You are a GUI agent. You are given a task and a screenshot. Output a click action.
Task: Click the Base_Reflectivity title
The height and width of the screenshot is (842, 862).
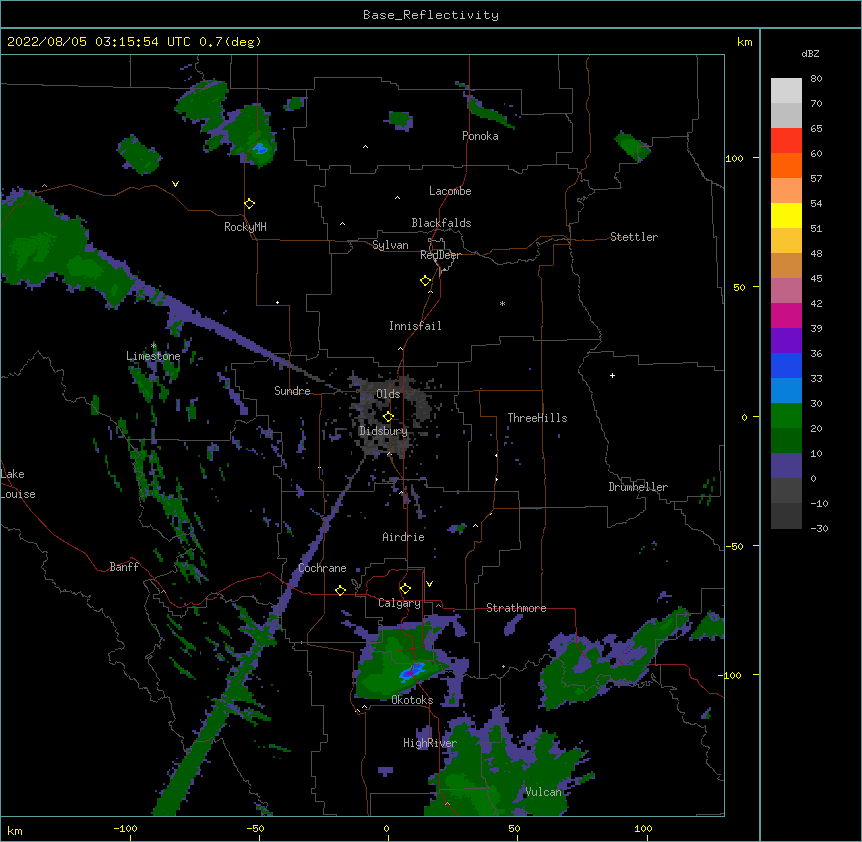pos(431,15)
